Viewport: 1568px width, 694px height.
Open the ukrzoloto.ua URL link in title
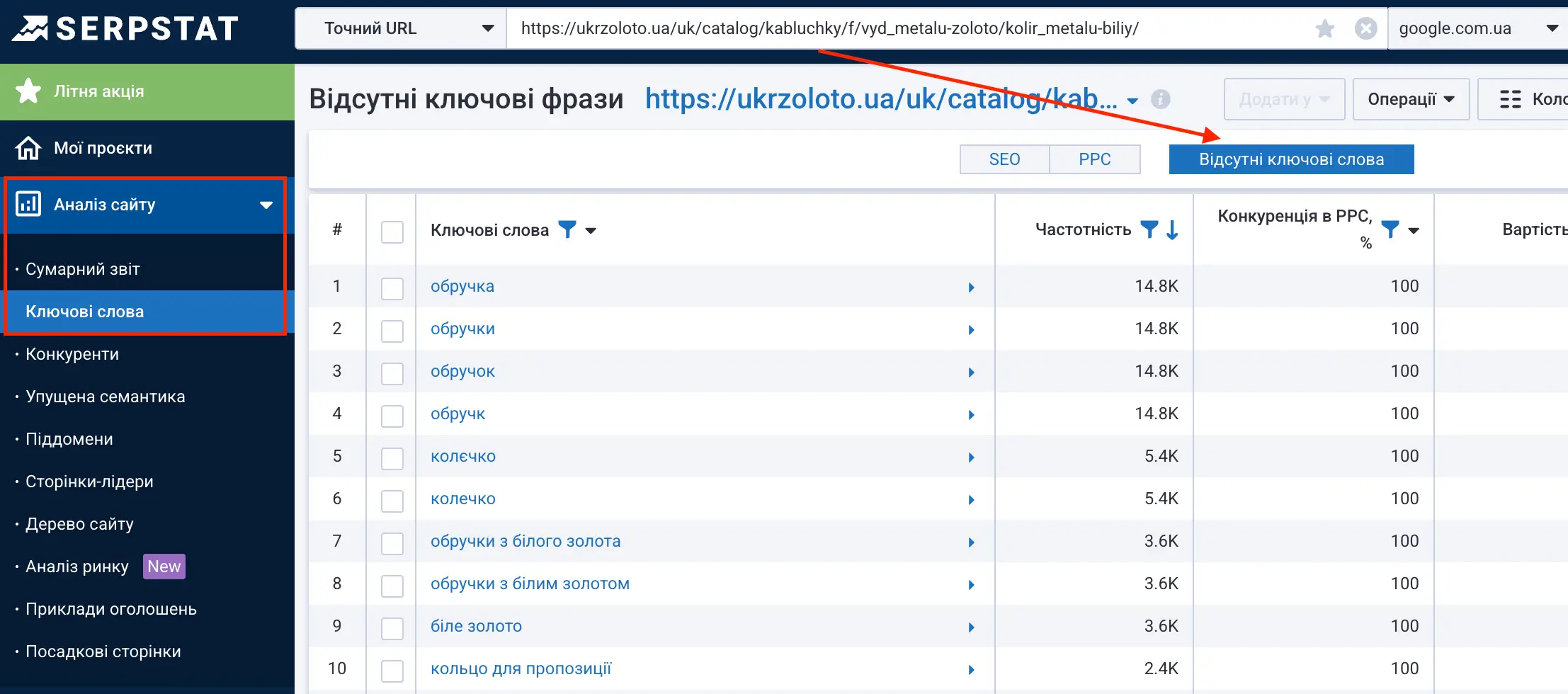click(x=881, y=99)
